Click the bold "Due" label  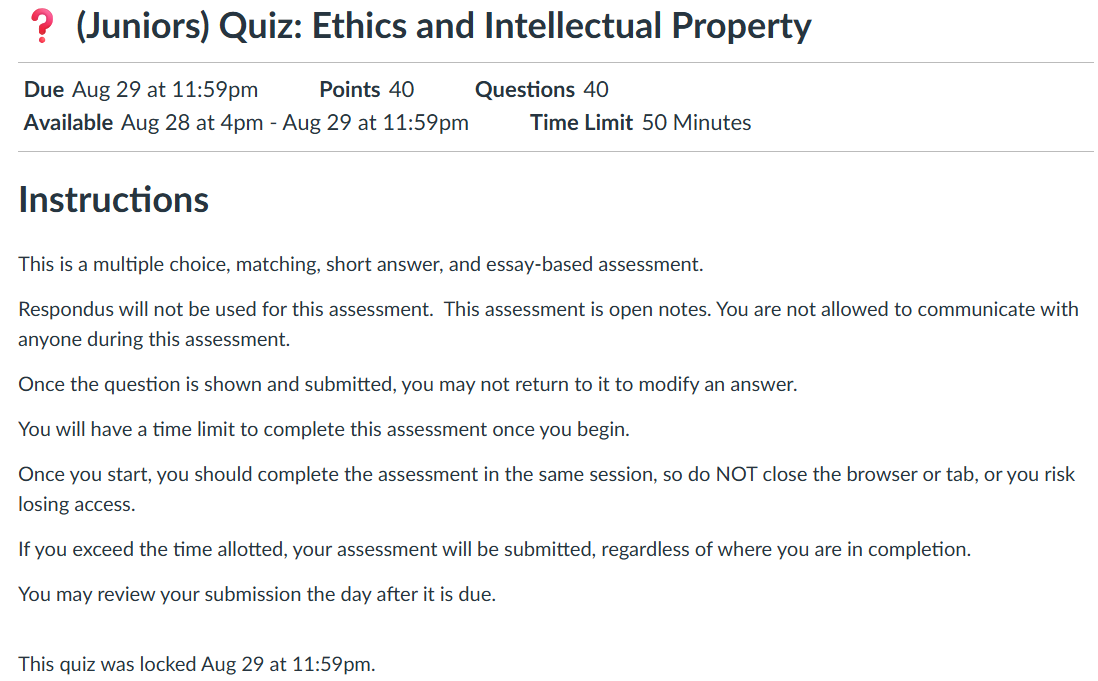tap(44, 90)
